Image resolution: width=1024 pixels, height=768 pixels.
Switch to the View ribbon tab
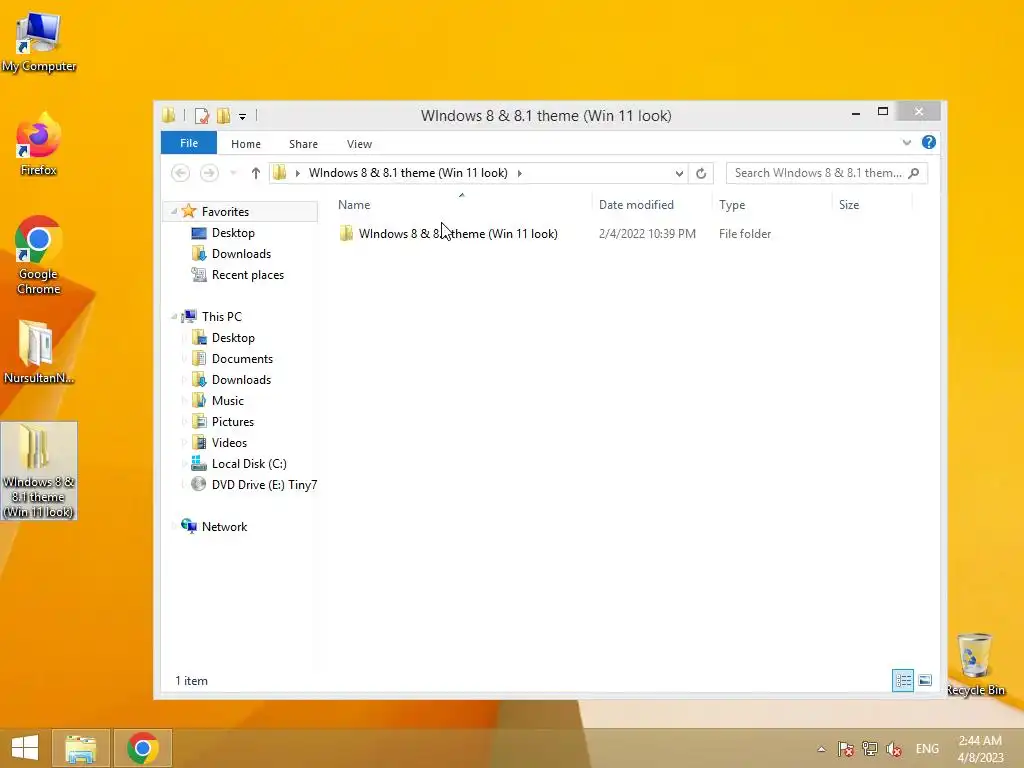tap(359, 144)
